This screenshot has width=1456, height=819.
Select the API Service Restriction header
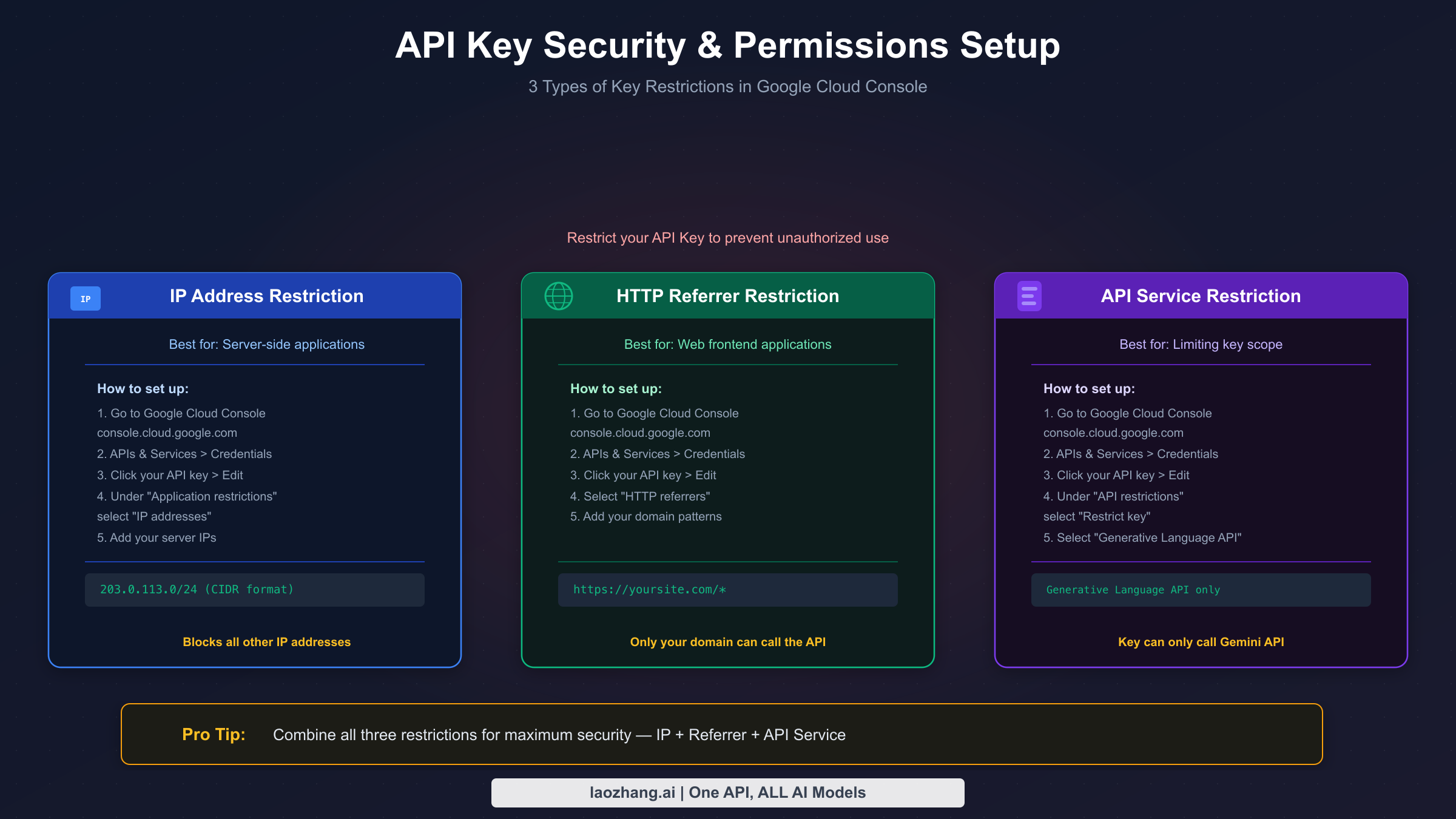tap(1201, 295)
